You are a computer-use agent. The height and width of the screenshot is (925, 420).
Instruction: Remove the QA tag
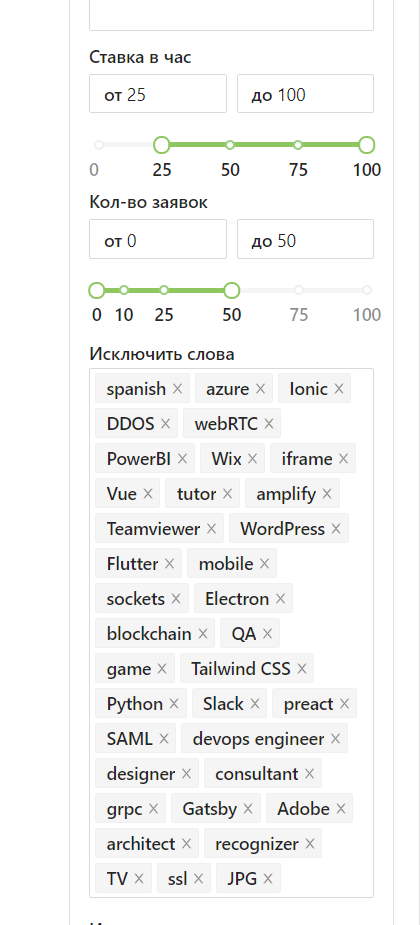(267, 634)
